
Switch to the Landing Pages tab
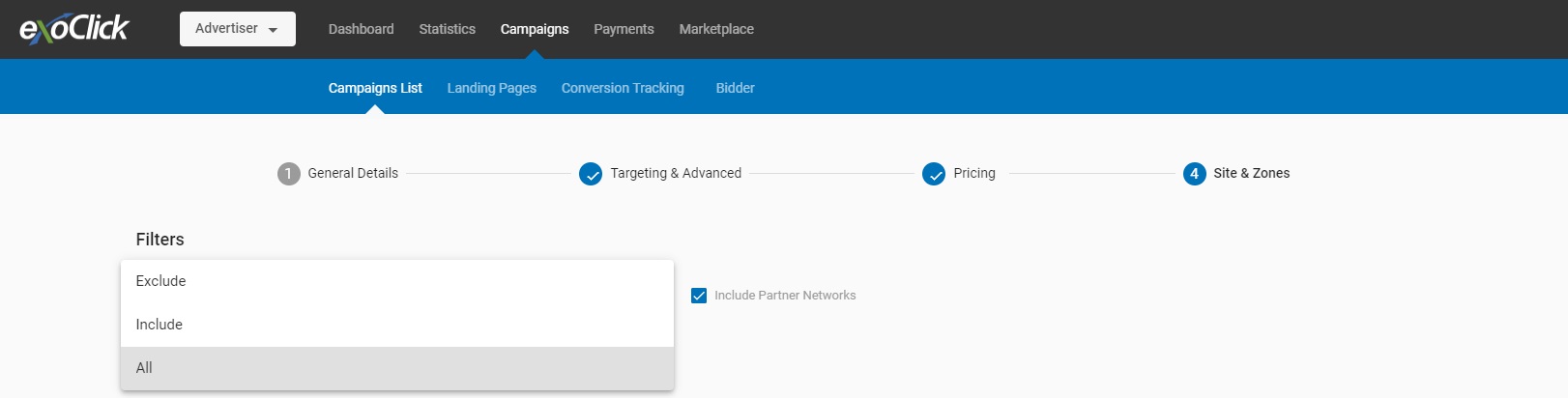point(492,88)
